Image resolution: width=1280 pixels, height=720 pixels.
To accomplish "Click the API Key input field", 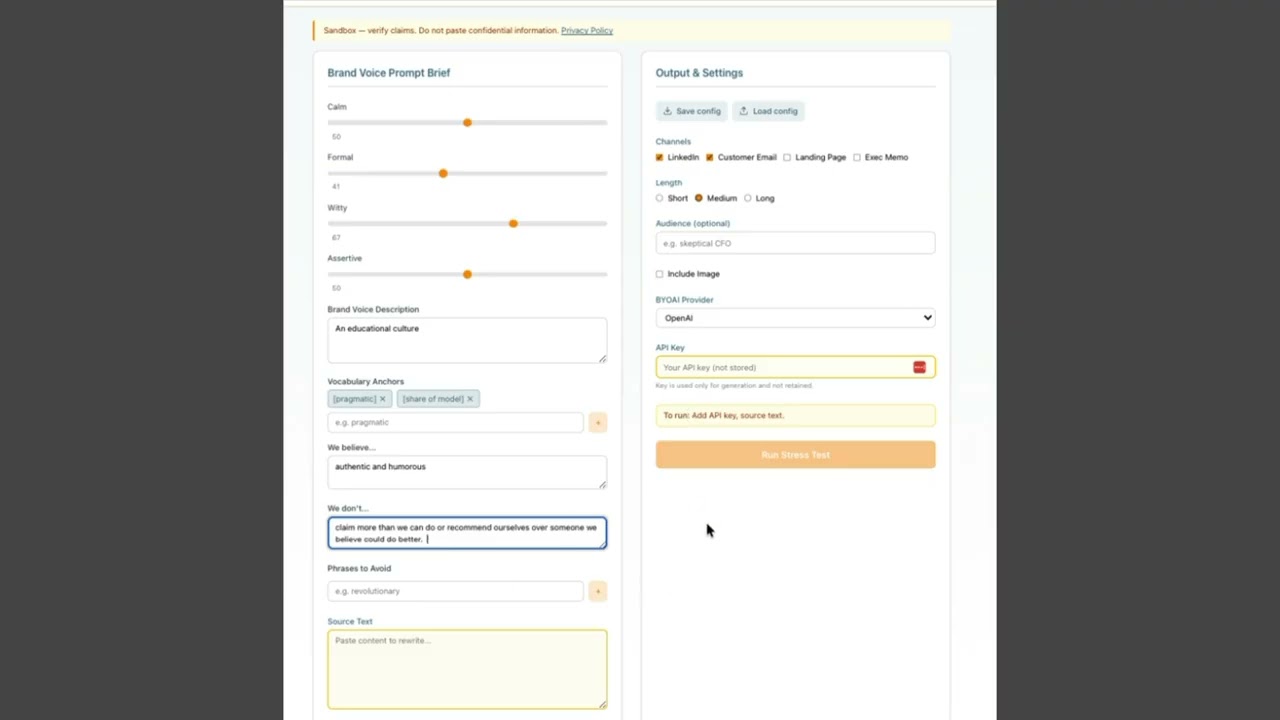I will 795,367.
